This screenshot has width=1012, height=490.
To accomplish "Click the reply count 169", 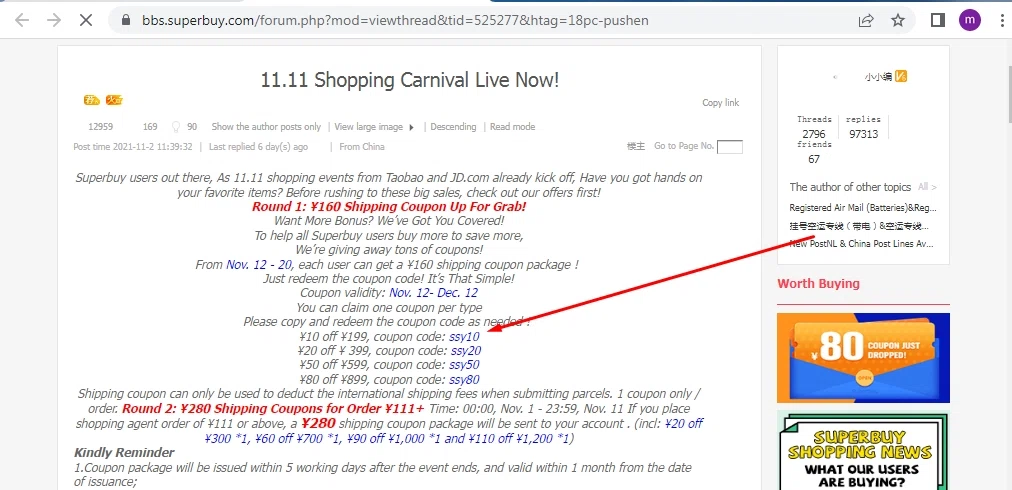I will click(x=150, y=127).
